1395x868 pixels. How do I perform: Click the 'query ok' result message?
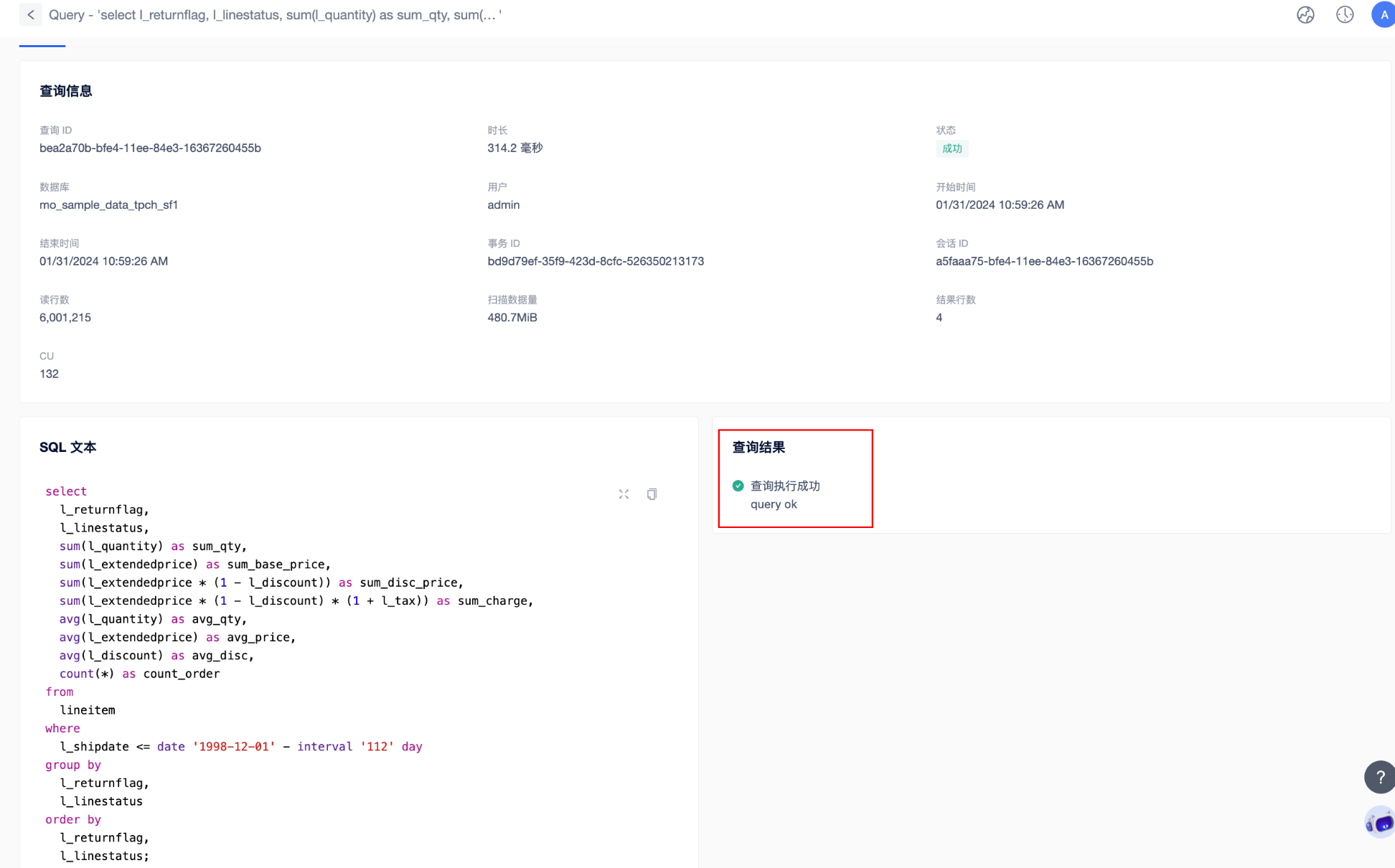[774, 504]
